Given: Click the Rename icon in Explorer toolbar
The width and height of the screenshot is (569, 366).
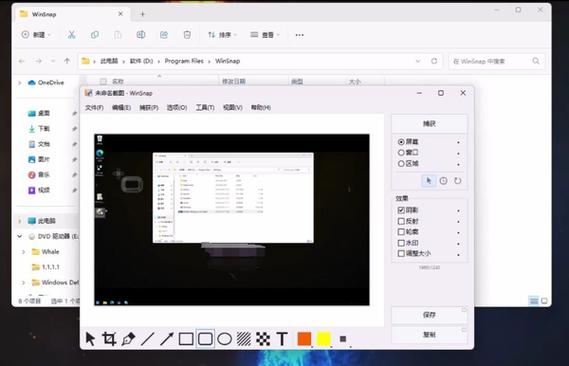Looking at the screenshot, I should [x=141, y=35].
